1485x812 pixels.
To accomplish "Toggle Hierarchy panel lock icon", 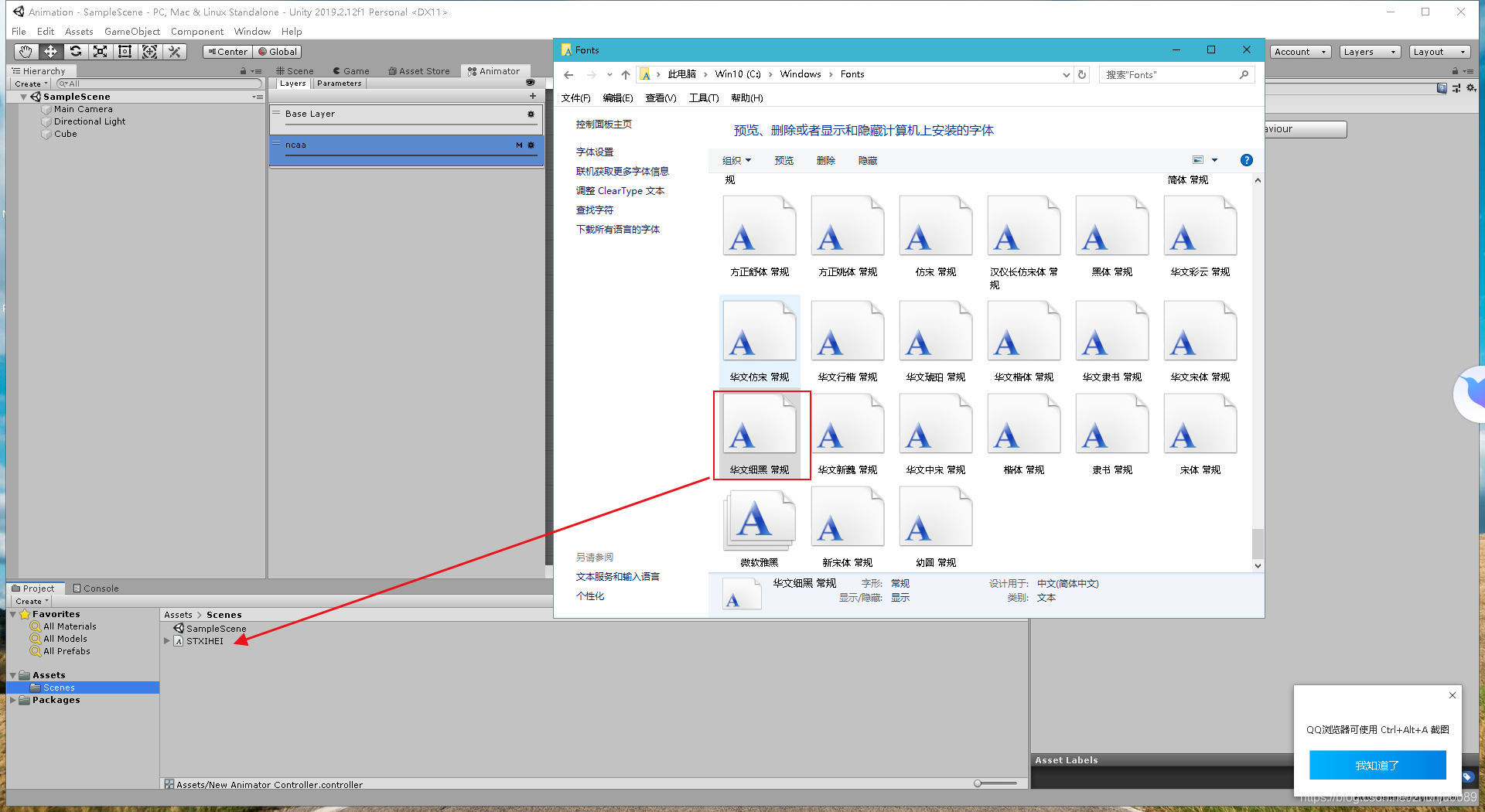I will (243, 71).
